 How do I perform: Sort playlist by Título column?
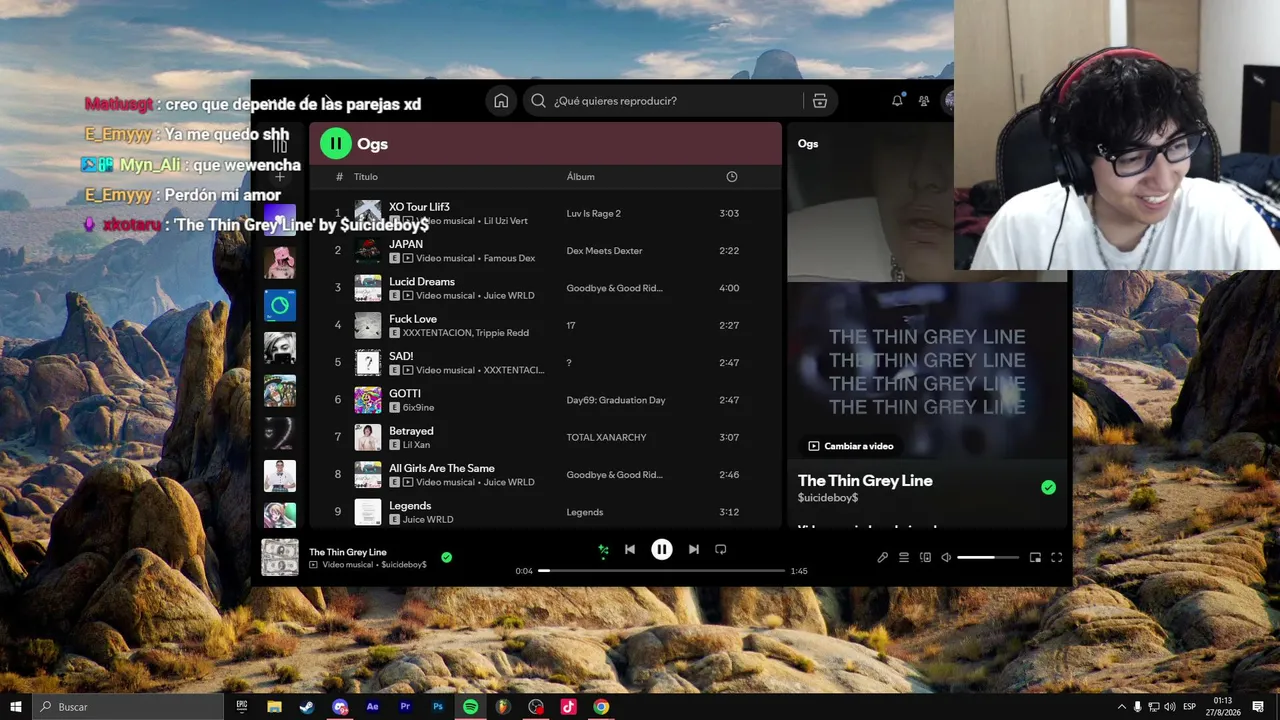click(366, 177)
